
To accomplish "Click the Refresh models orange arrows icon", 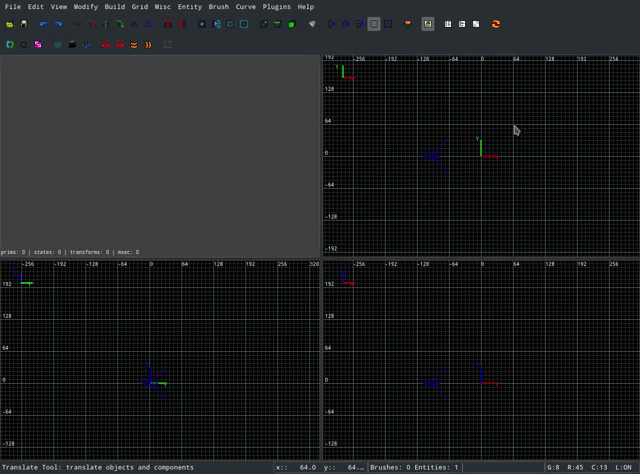I will 496,24.
